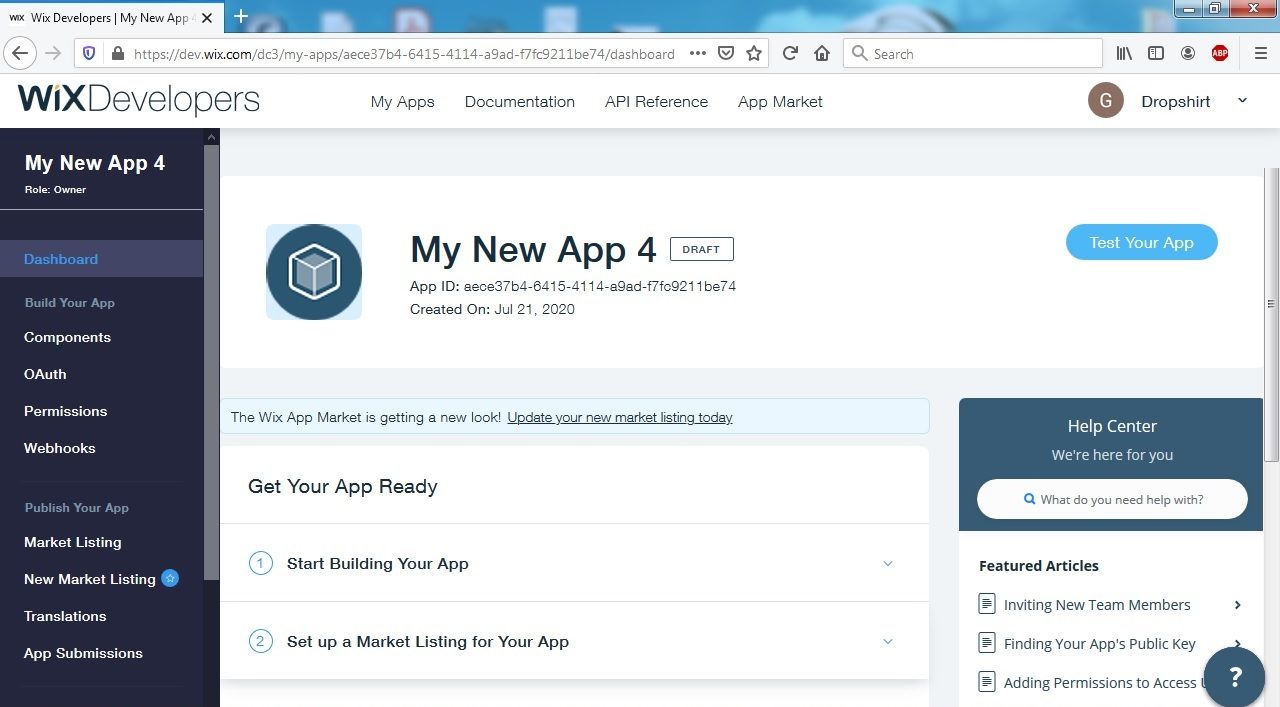
Task: Click the user avatar G circle
Action: [x=1106, y=101]
